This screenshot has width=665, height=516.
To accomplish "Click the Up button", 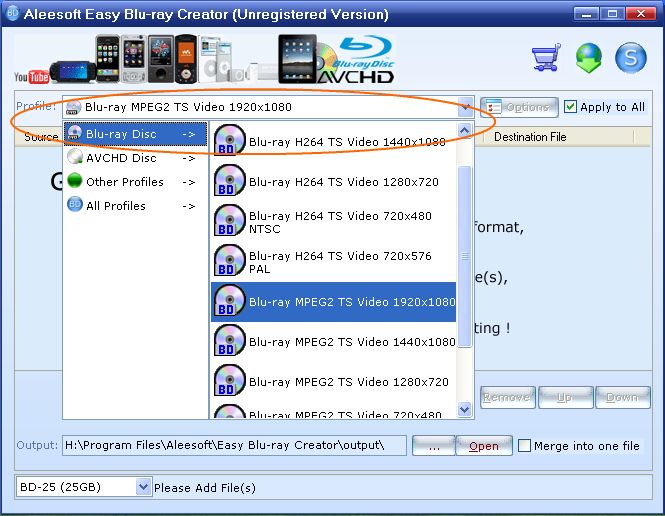I will 565,397.
